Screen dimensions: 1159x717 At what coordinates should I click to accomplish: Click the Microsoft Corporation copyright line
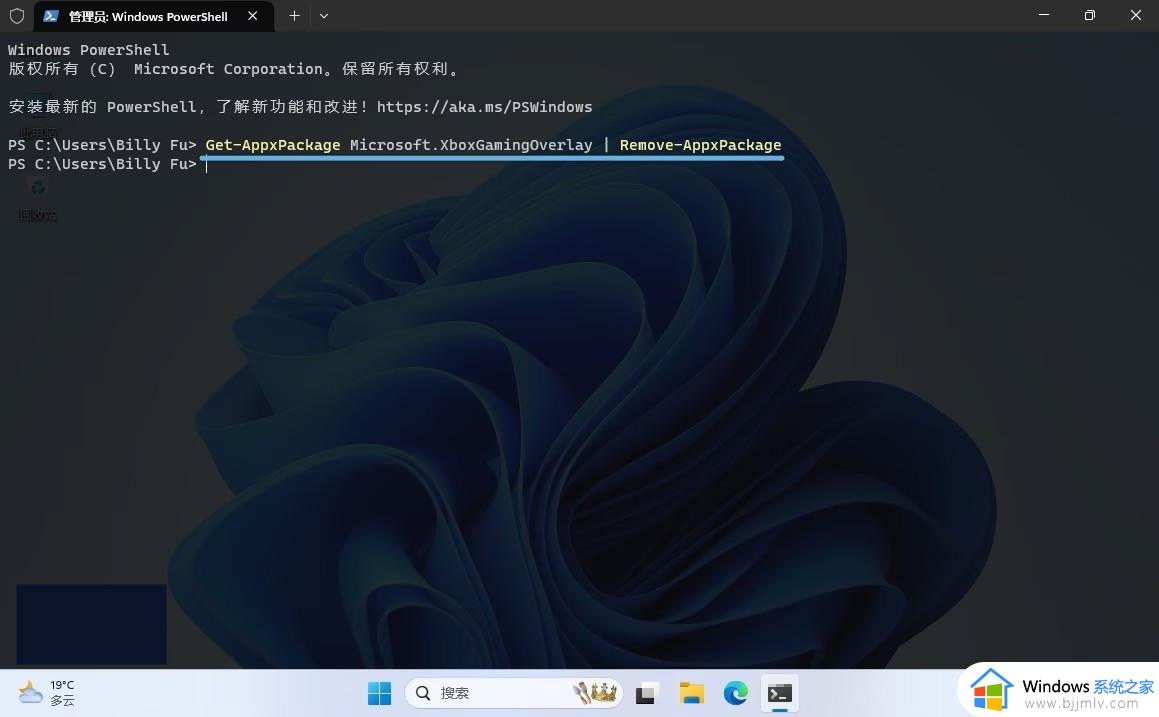[x=233, y=69]
